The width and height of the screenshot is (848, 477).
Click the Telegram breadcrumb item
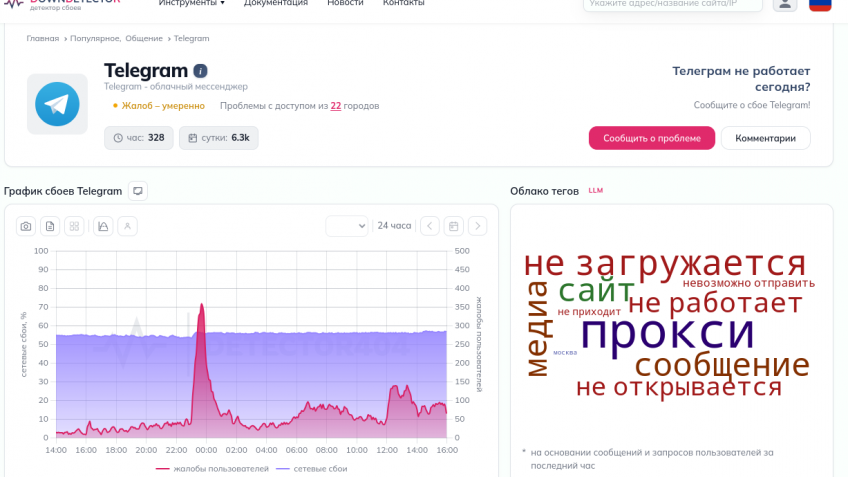191,38
